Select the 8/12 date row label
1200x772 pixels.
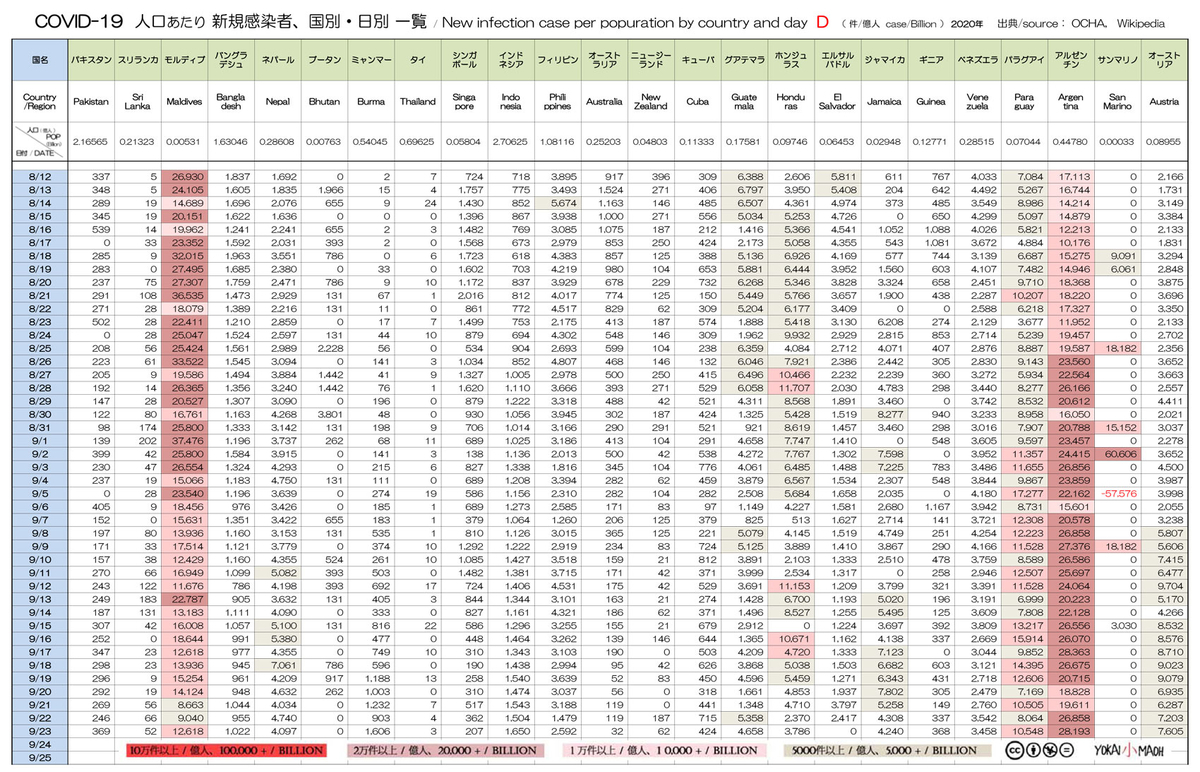(x=41, y=176)
